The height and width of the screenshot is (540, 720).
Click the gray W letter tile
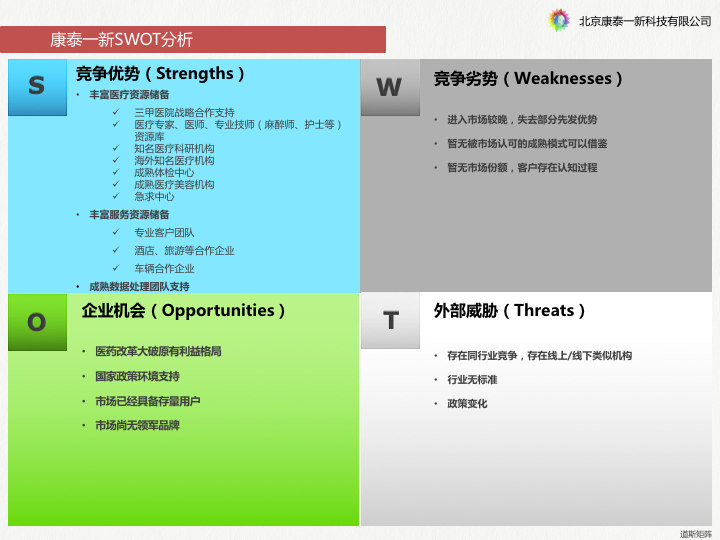[x=390, y=87]
